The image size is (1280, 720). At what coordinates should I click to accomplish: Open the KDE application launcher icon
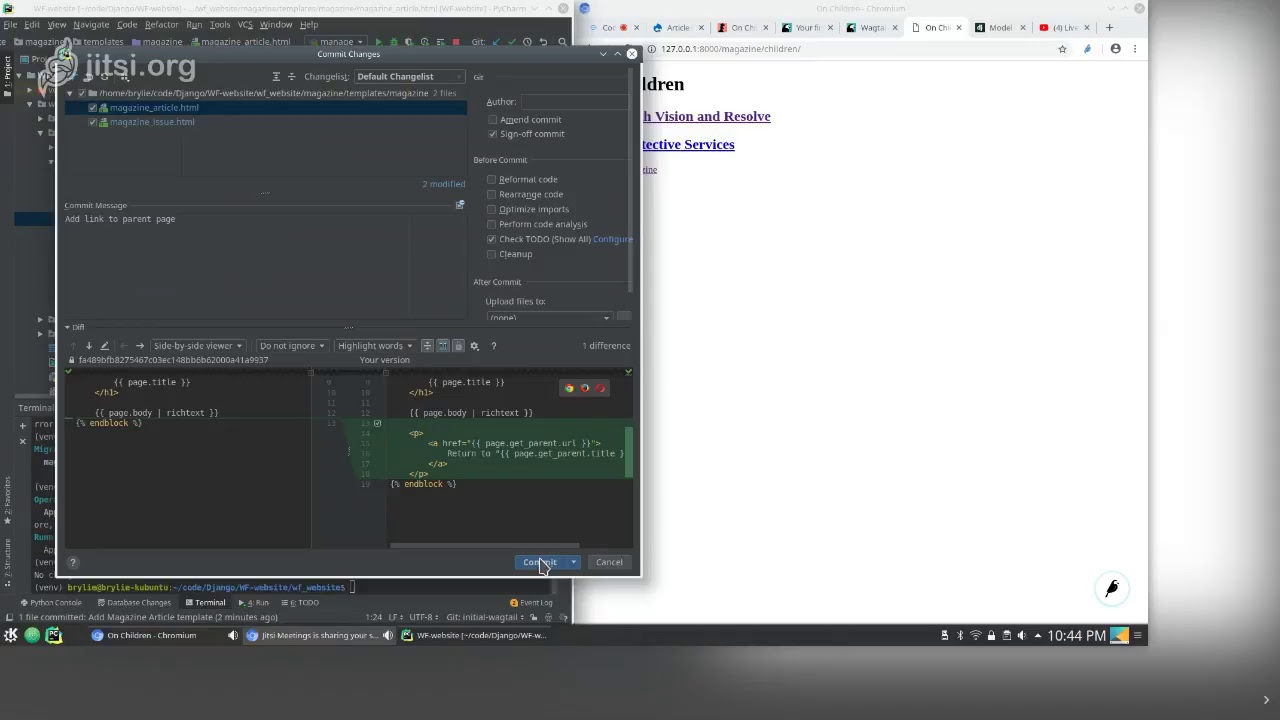(10, 635)
